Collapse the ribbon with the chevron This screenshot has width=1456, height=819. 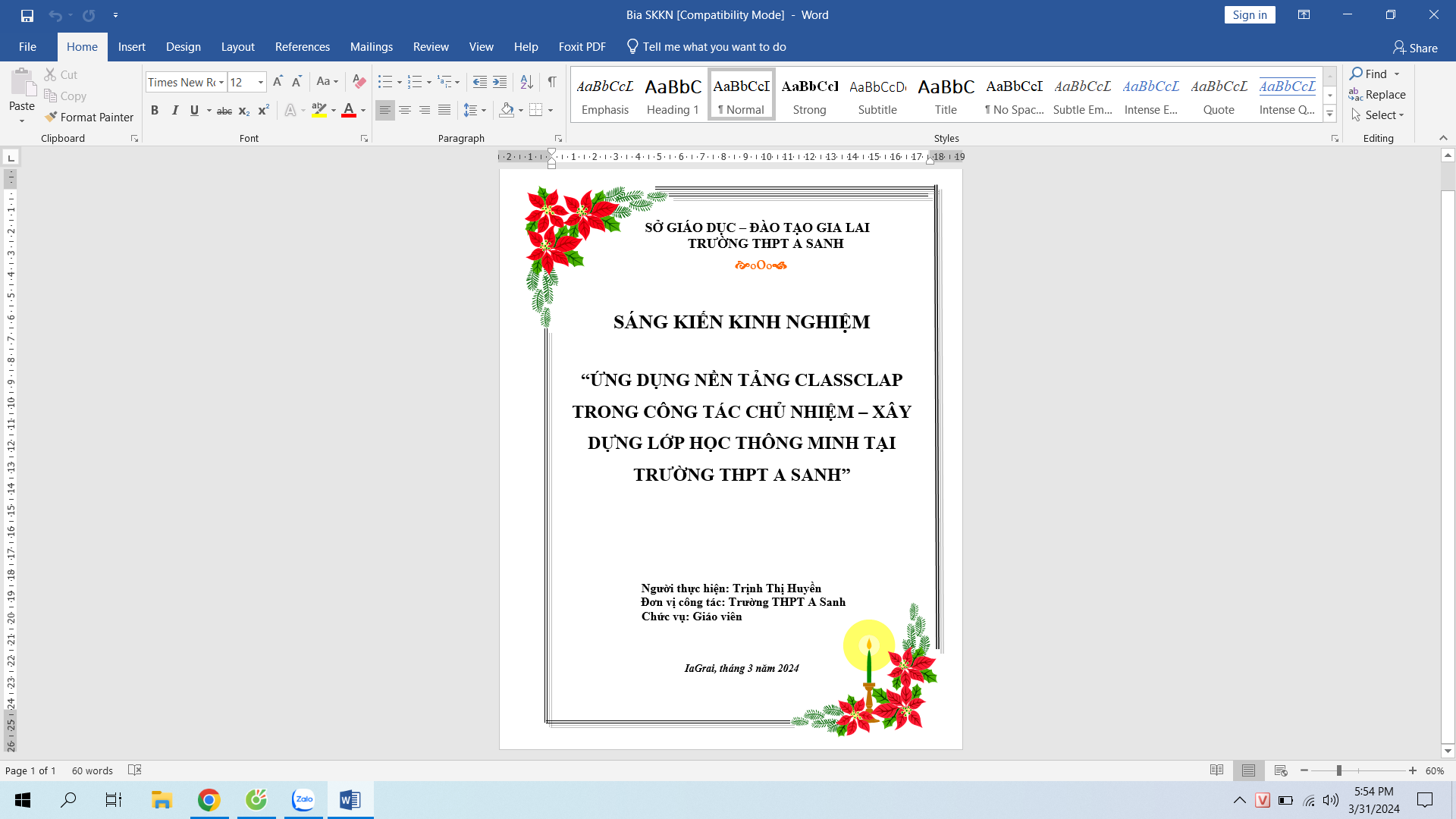click(1443, 138)
